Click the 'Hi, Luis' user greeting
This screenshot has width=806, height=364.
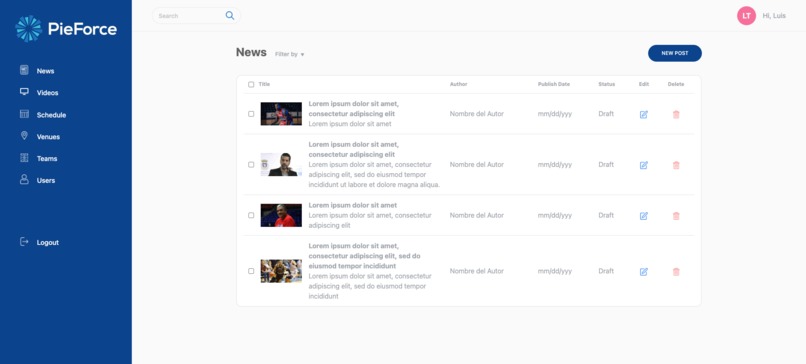pyautogui.click(x=774, y=16)
